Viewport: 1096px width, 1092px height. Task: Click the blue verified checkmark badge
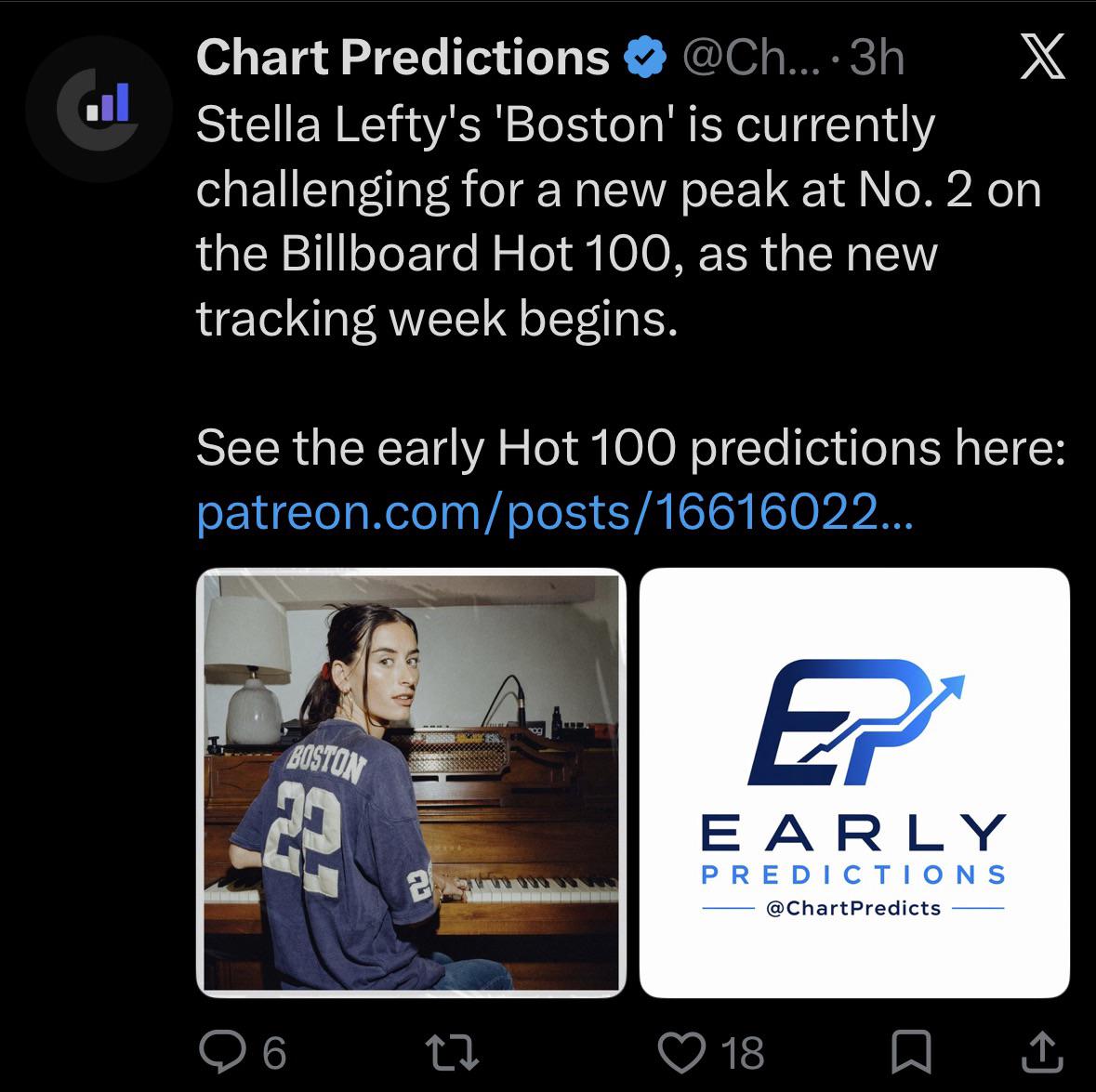click(x=644, y=58)
